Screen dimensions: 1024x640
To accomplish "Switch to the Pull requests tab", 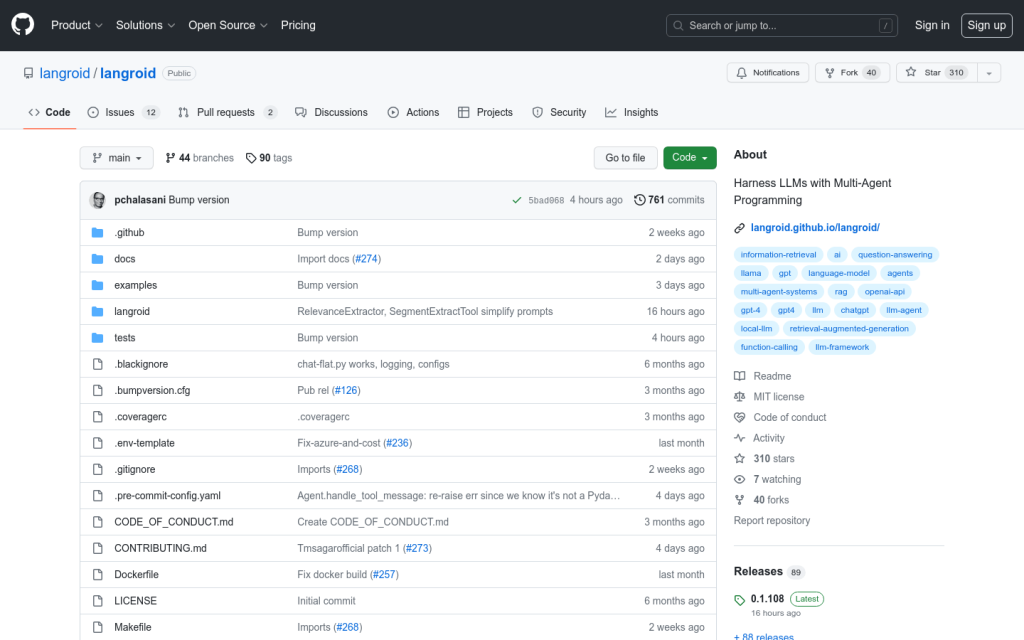I will [x=227, y=112].
